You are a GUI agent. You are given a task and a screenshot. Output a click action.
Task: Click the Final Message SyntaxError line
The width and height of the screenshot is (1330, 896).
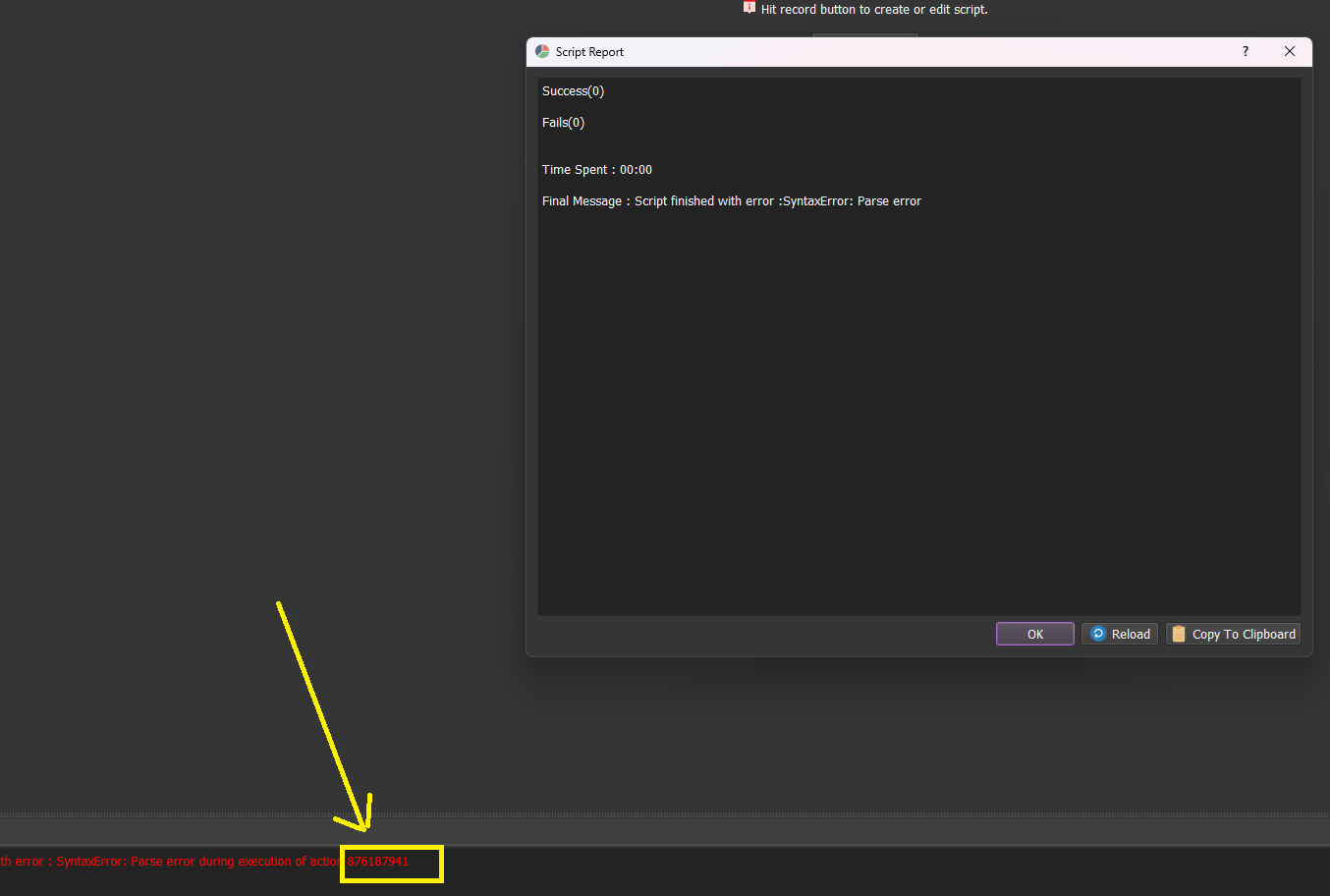coord(731,201)
